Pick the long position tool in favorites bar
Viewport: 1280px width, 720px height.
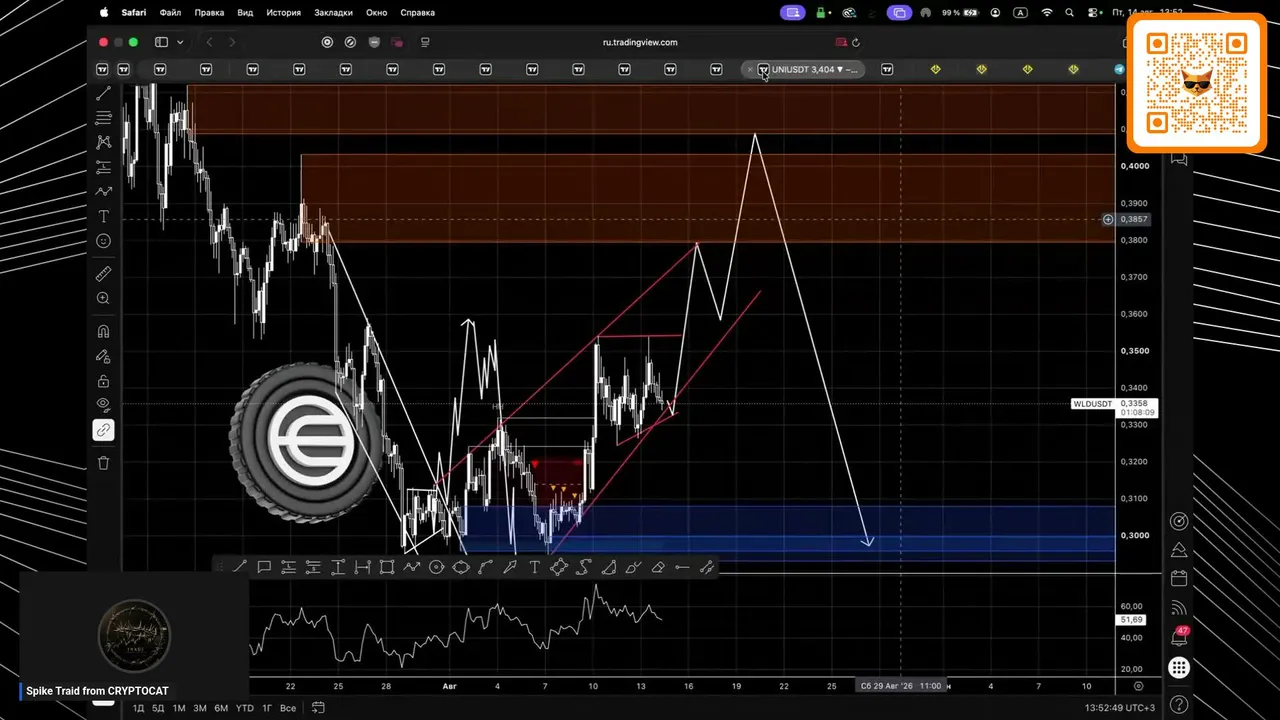click(289, 567)
